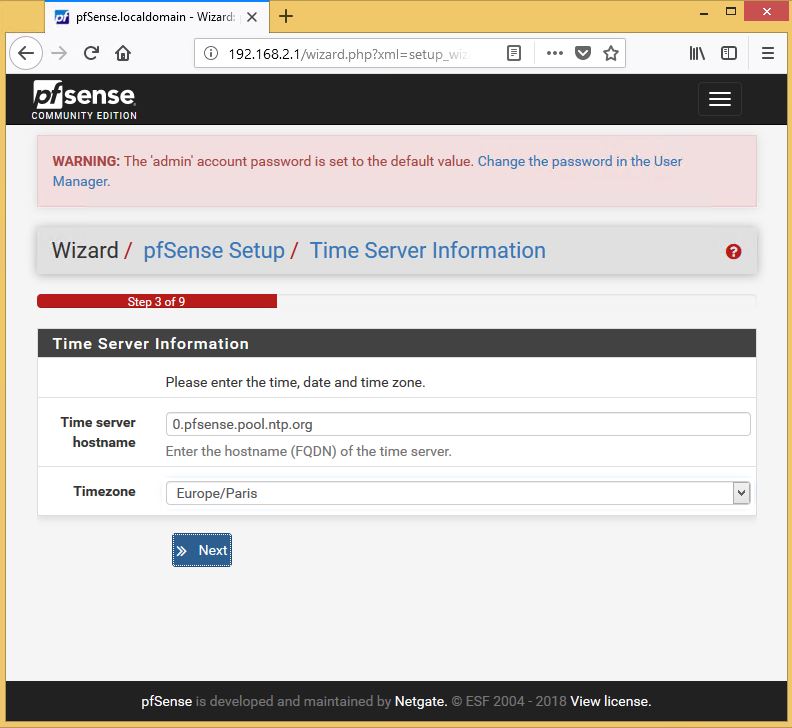This screenshot has height=728, width=792.
Task: Click the pfSense Community Edition logo
Action: pos(84,100)
